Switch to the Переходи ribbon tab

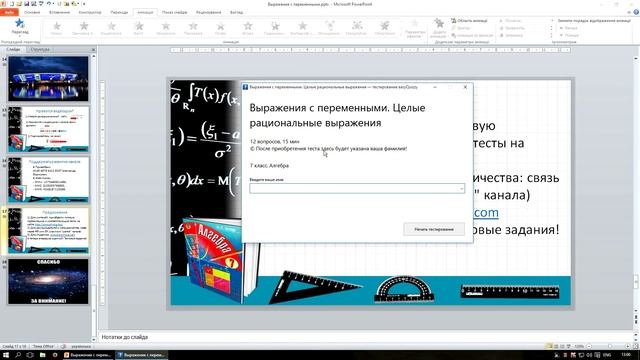[x=119, y=12]
